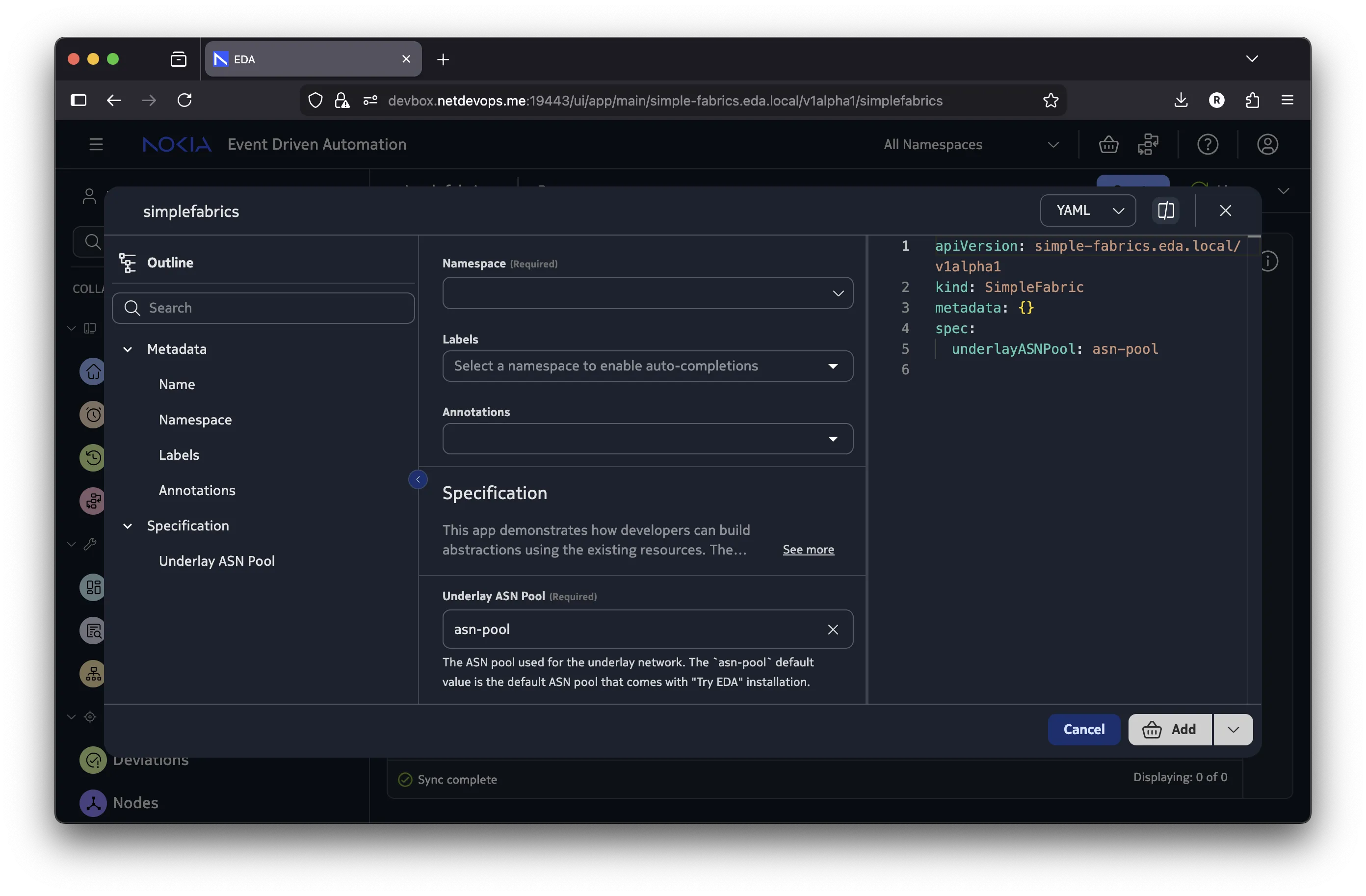Close the simplefabrics dialog
The height and width of the screenshot is (896, 1366).
(1225, 211)
